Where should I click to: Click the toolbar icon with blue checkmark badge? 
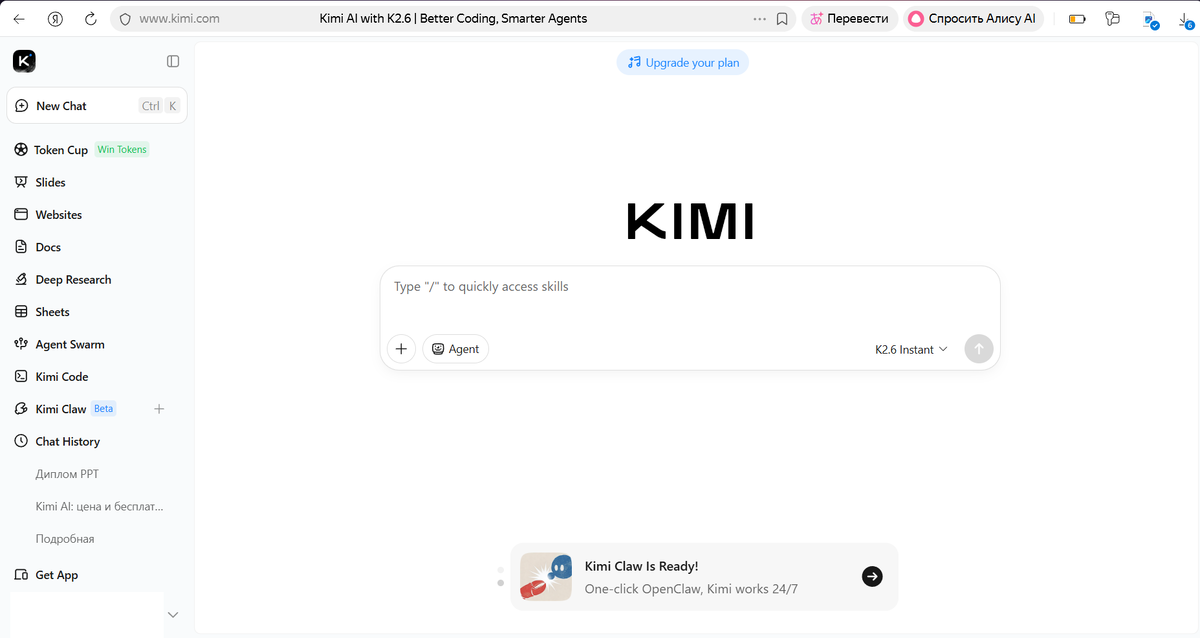coord(1150,19)
